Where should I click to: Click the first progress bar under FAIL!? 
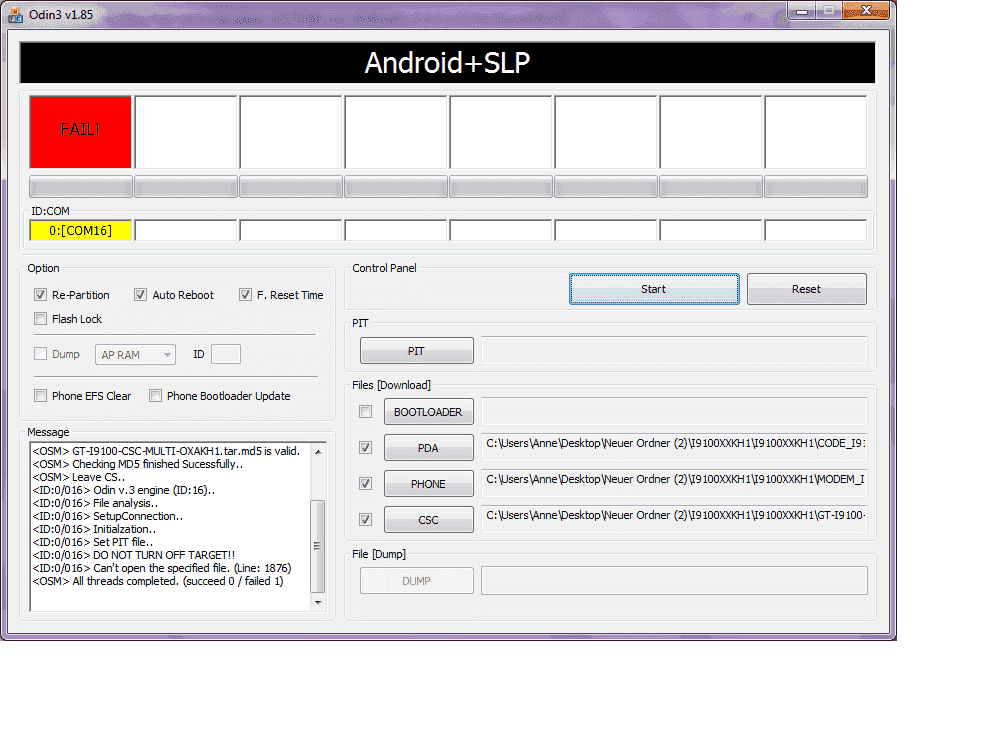click(80, 187)
